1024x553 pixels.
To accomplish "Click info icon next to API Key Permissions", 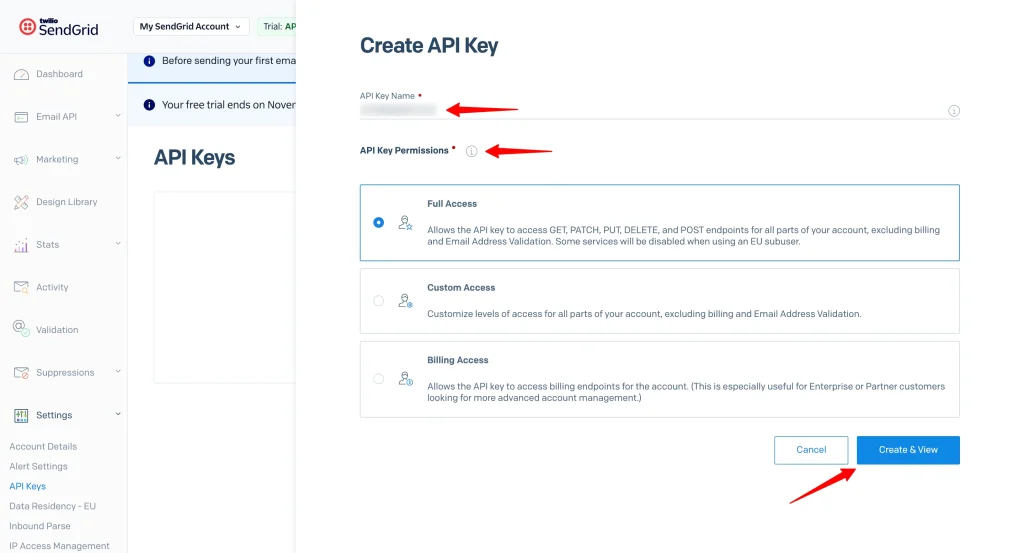I will click(471, 151).
